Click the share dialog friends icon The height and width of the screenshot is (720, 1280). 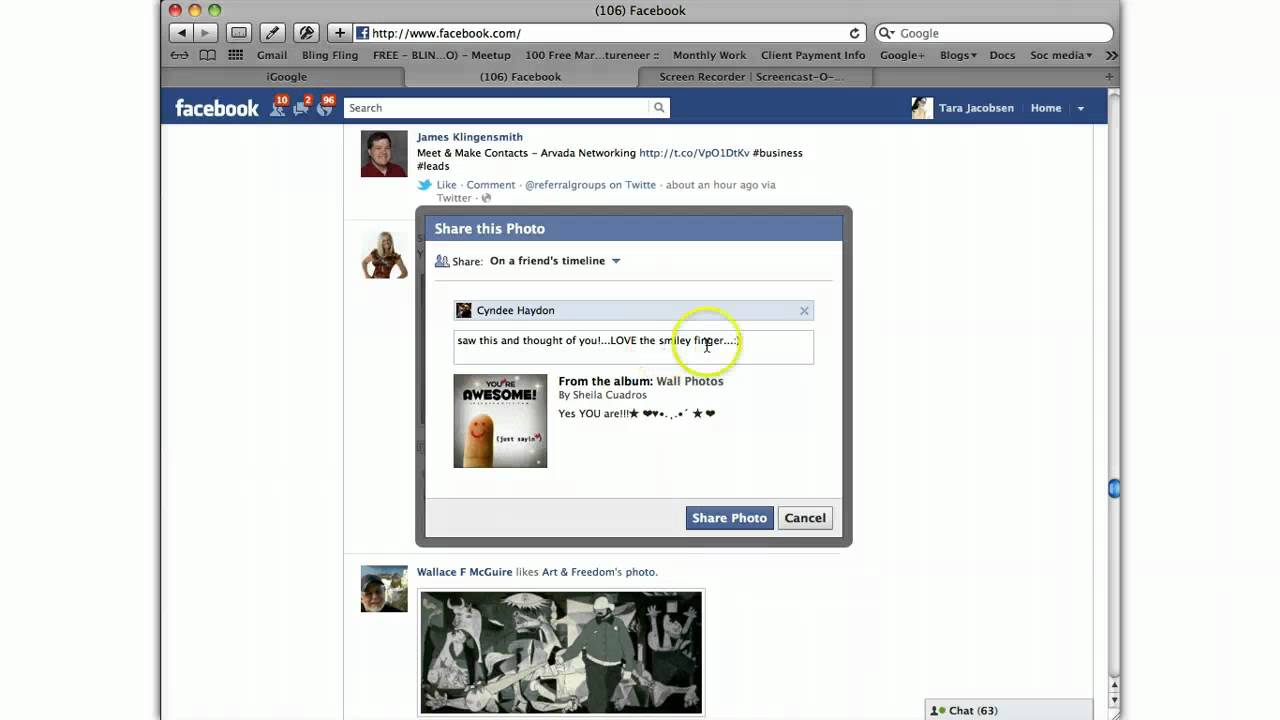442,261
